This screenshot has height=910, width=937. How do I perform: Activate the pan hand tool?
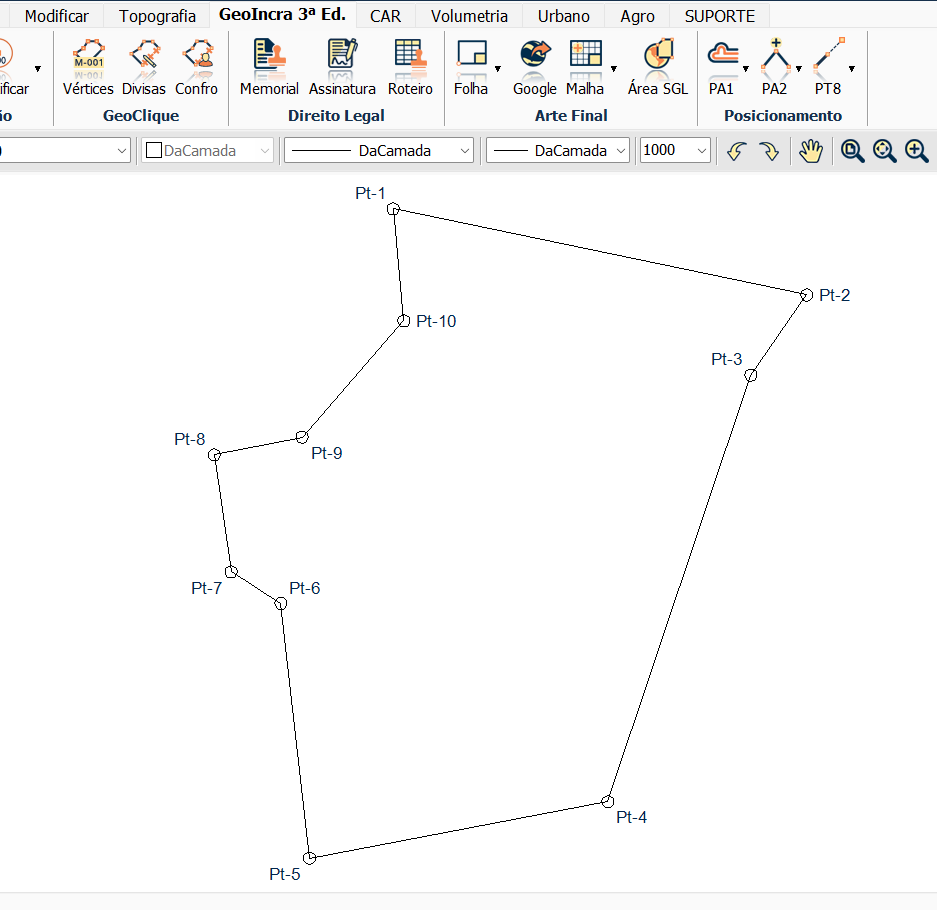pyautogui.click(x=810, y=151)
